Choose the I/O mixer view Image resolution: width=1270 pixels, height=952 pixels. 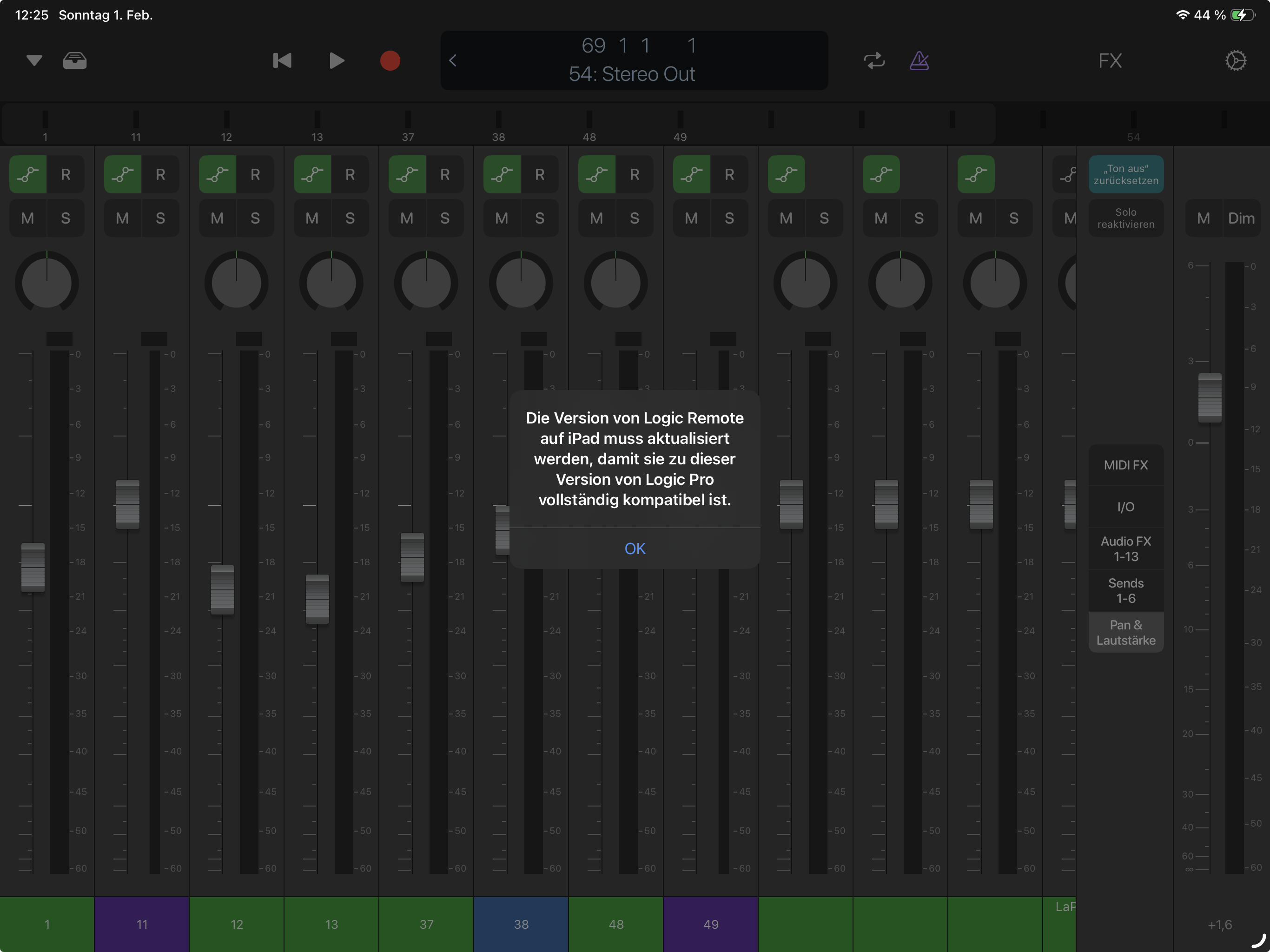(1125, 506)
